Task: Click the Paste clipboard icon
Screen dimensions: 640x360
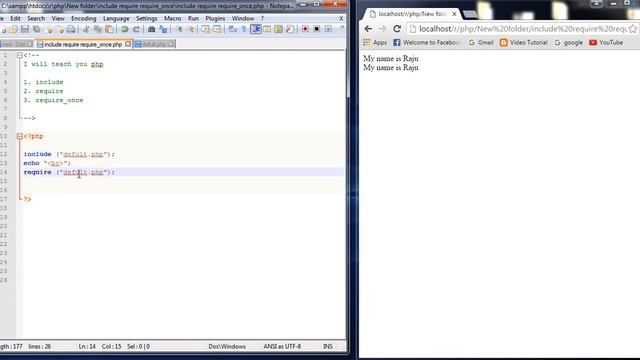Action: click(109, 29)
